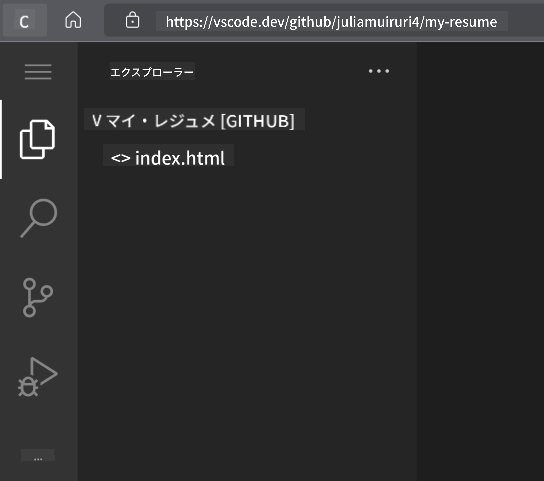Show additional views ellipsis at activity bar bottom
This screenshot has width=544, height=481.
pyautogui.click(x=38, y=456)
